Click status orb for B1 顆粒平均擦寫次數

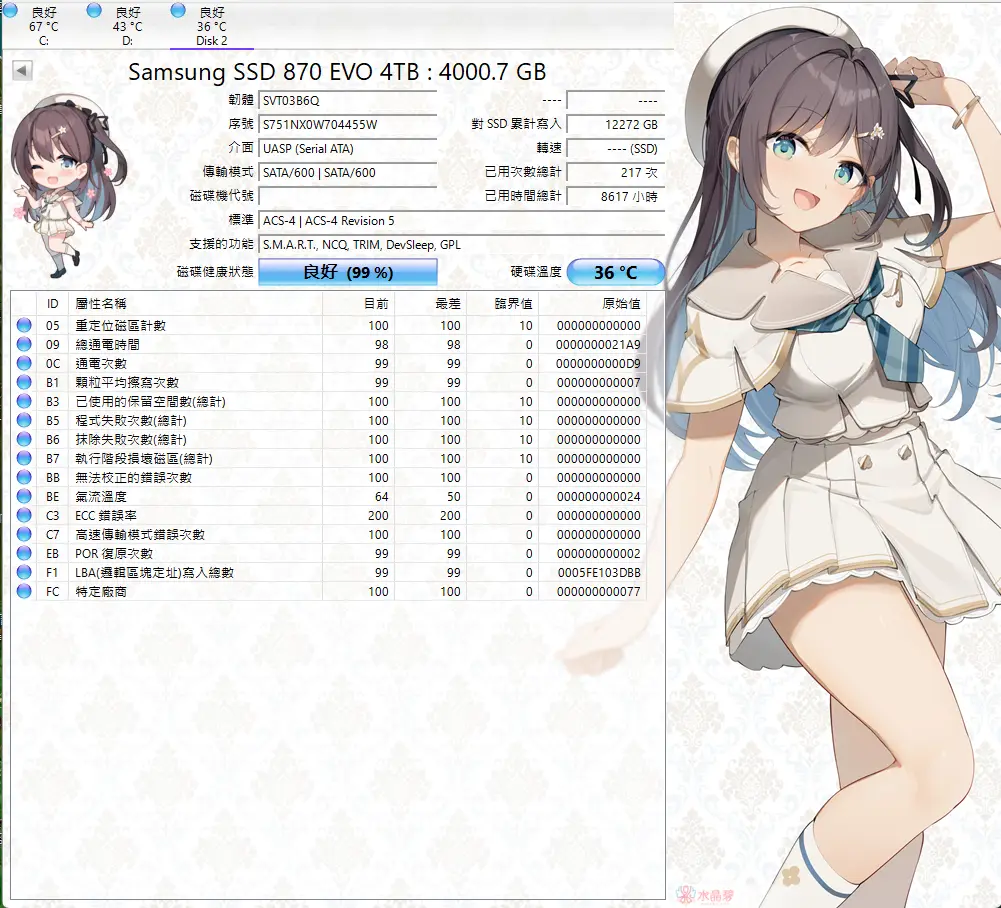pyautogui.click(x=25, y=382)
